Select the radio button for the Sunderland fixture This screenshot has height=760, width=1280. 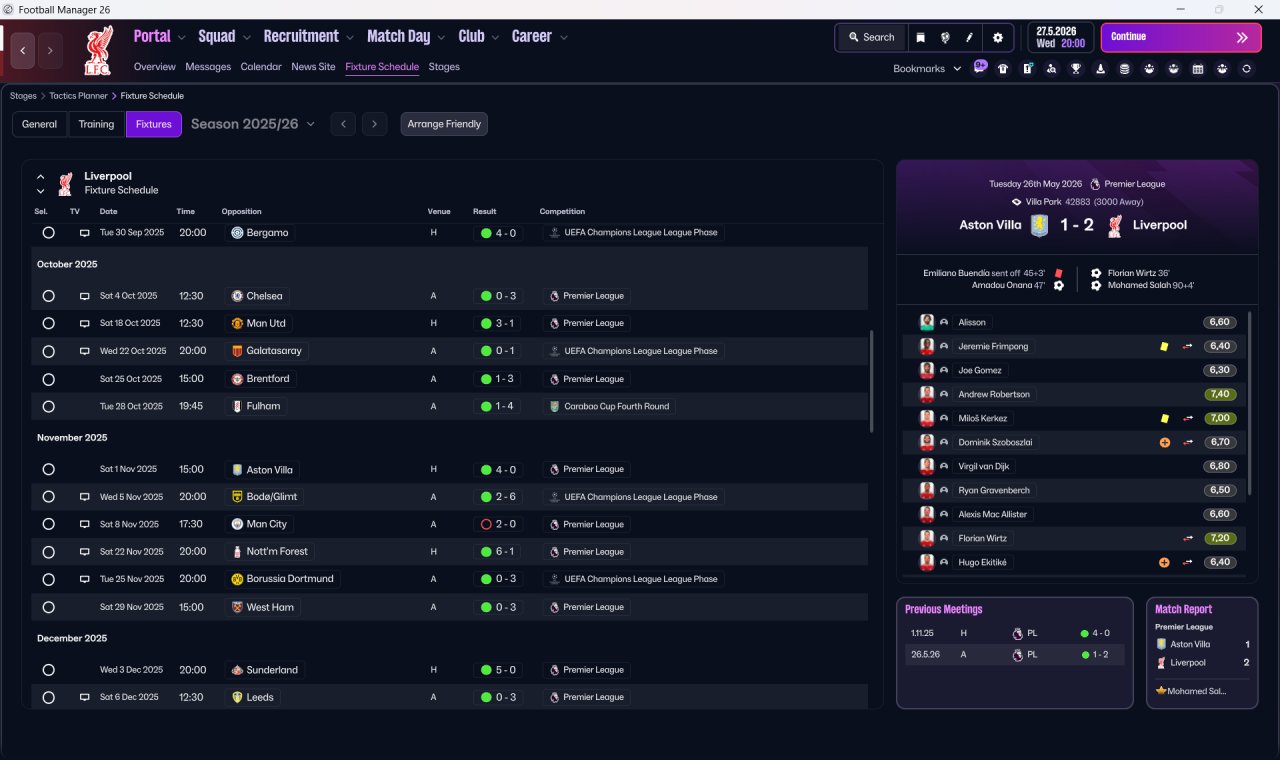48,670
